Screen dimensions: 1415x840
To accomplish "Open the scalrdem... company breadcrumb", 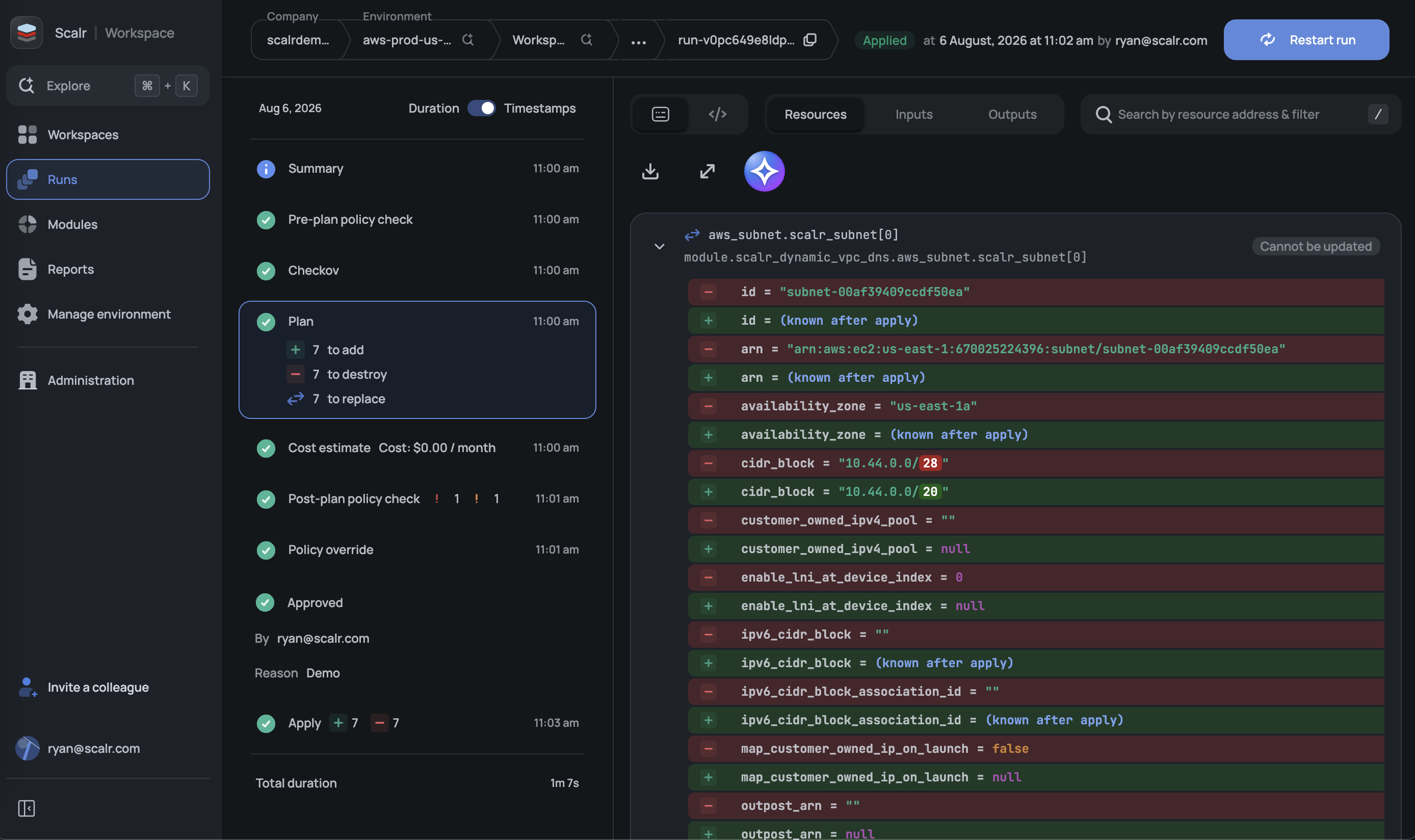I will [x=298, y=40].
